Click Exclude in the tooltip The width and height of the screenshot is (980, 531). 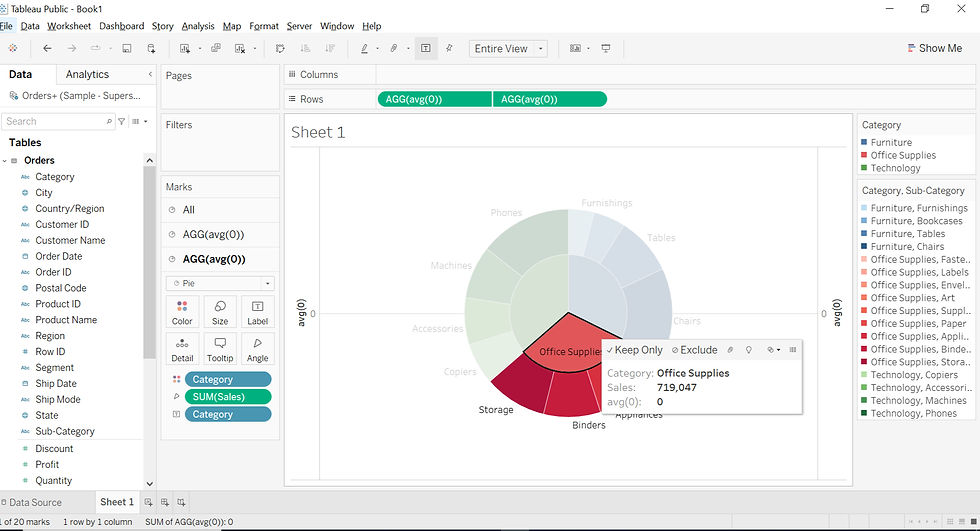pos(694,350)
